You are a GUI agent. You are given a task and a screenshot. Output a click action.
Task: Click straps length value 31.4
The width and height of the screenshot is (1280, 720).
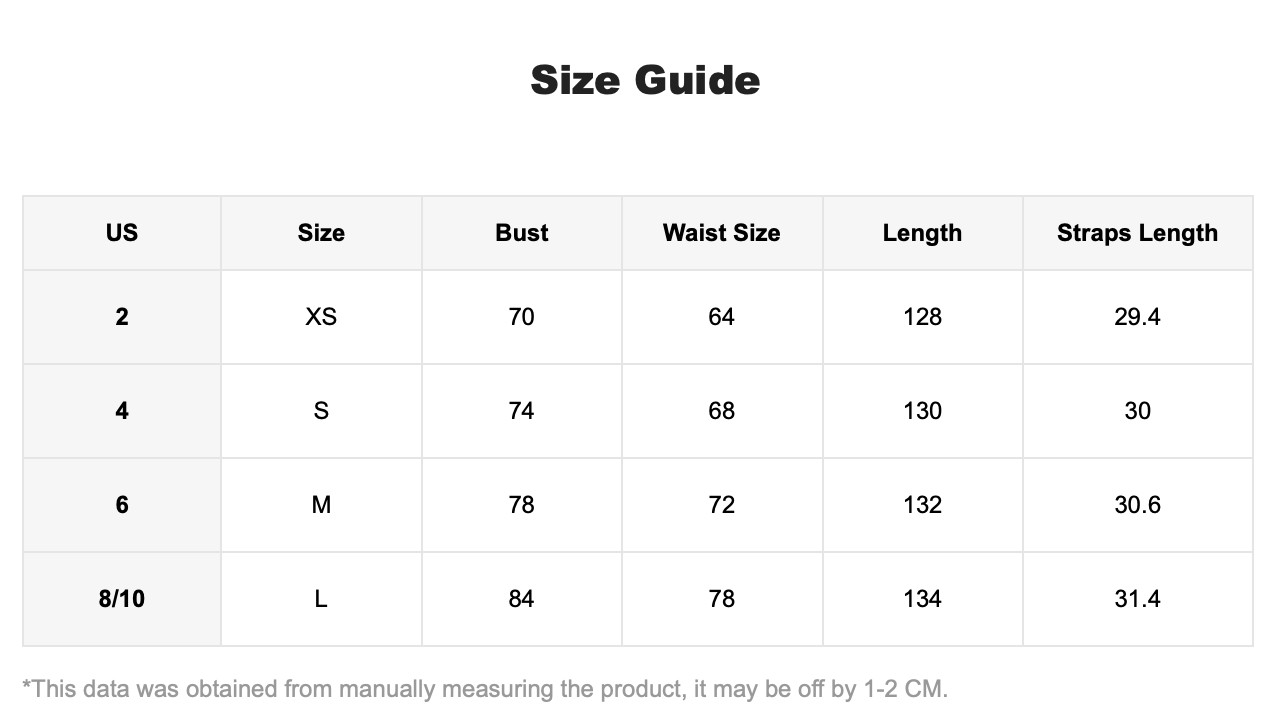(x=1138, y=599)
